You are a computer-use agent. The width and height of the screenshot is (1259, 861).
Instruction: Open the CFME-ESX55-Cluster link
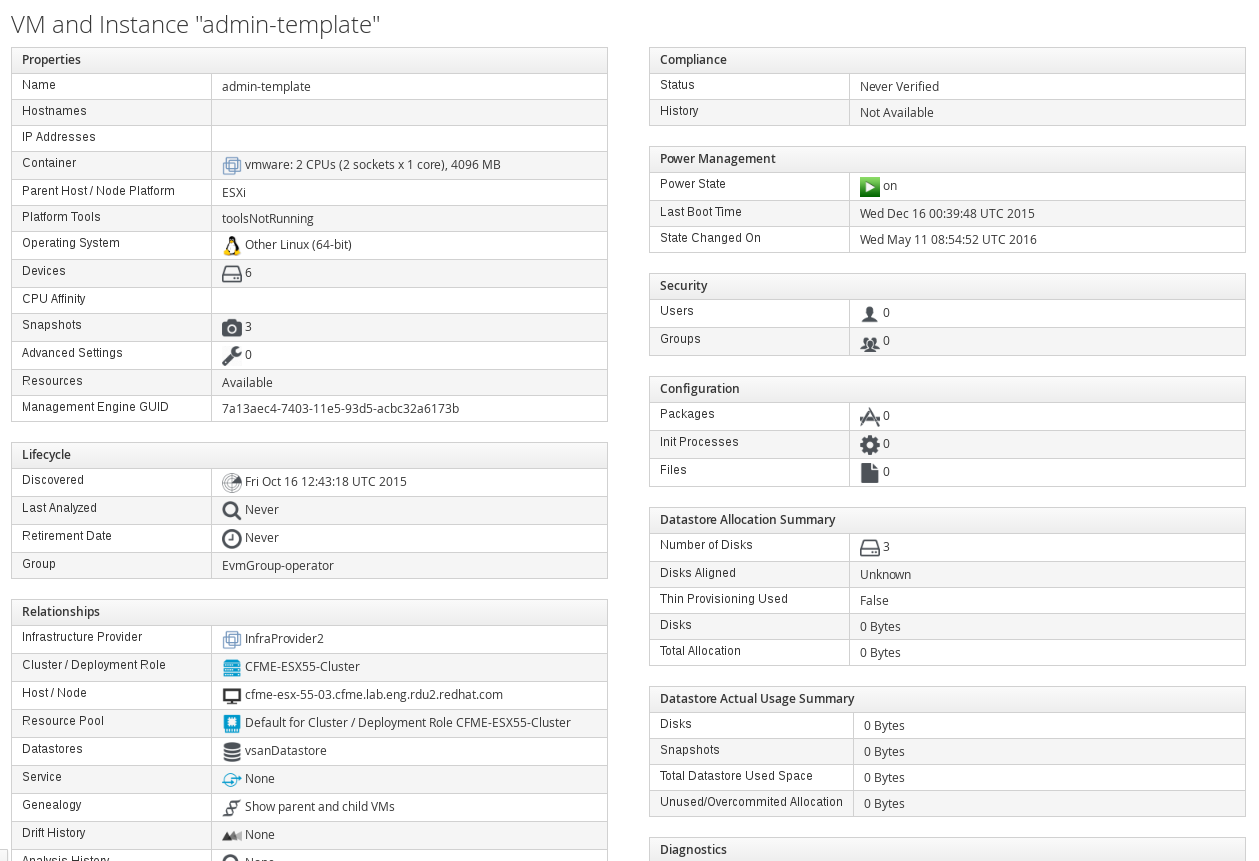click(302, 667)
